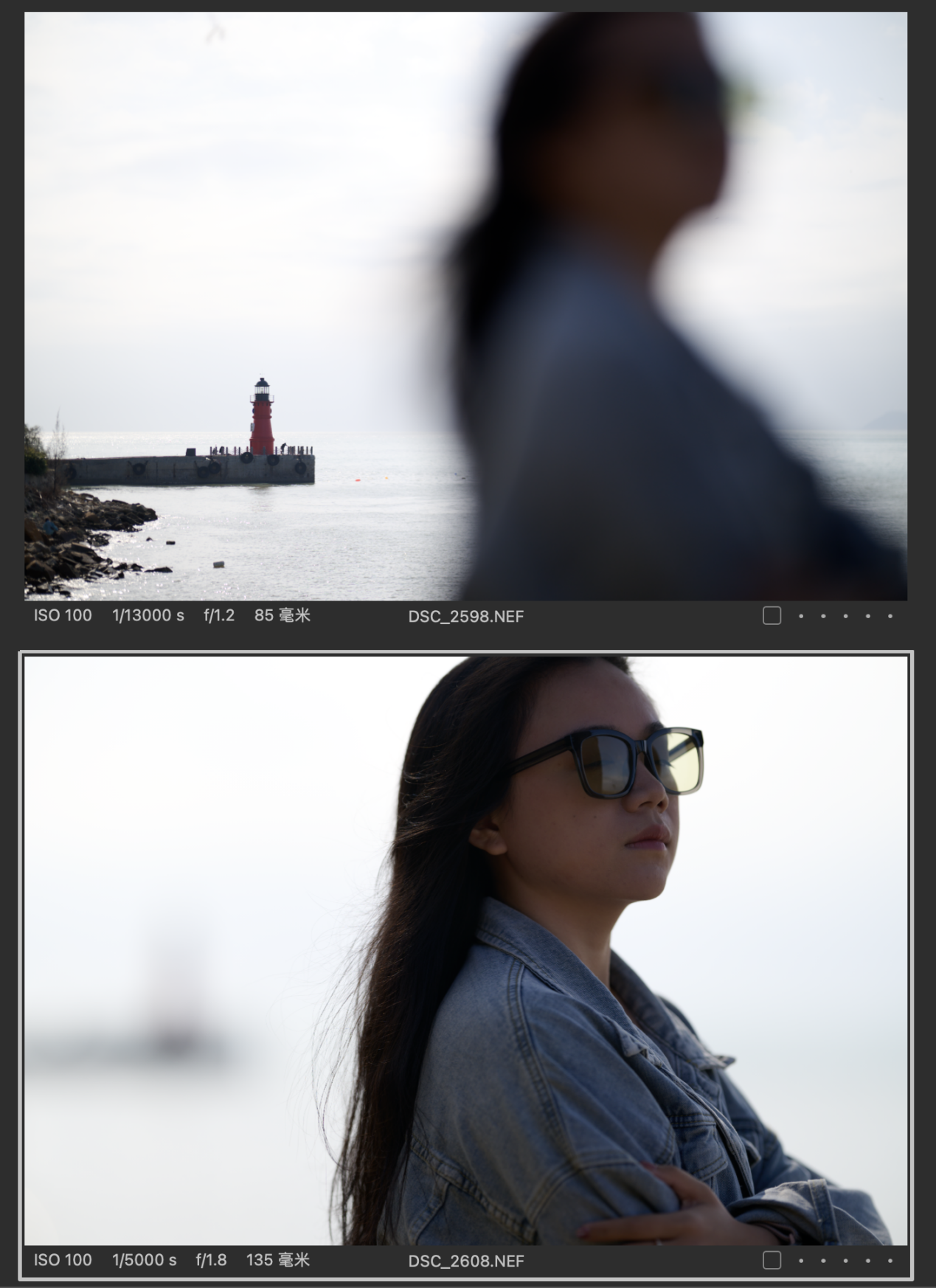This screenshot has width=936, height=1288.
Task: Click the 1/13000 s shutter speed text
Action: coord(148,616)
